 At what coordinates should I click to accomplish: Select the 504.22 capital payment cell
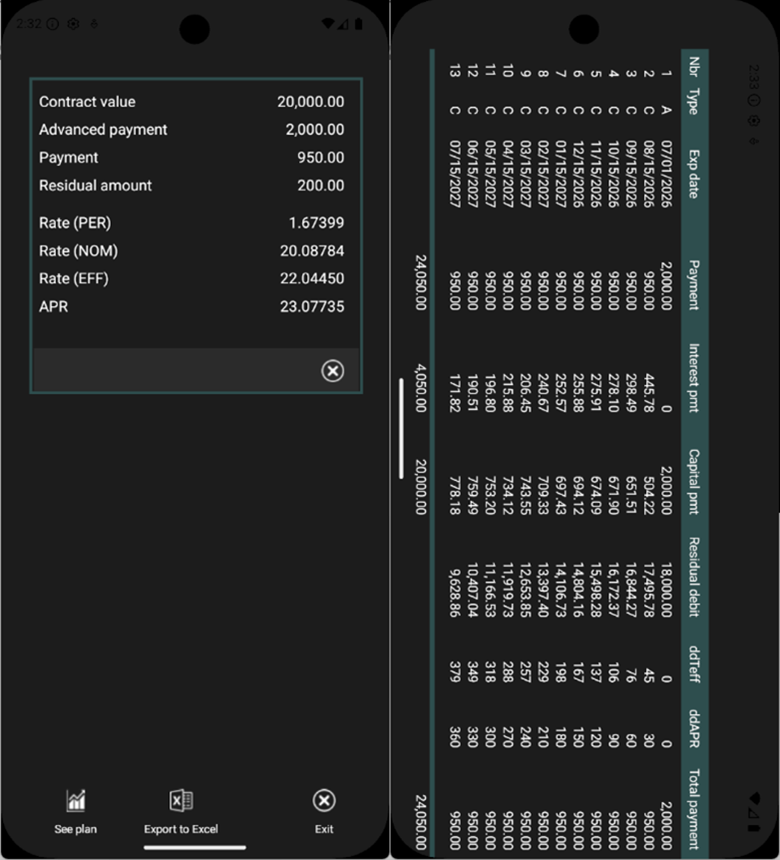click(x=649, y=495)
